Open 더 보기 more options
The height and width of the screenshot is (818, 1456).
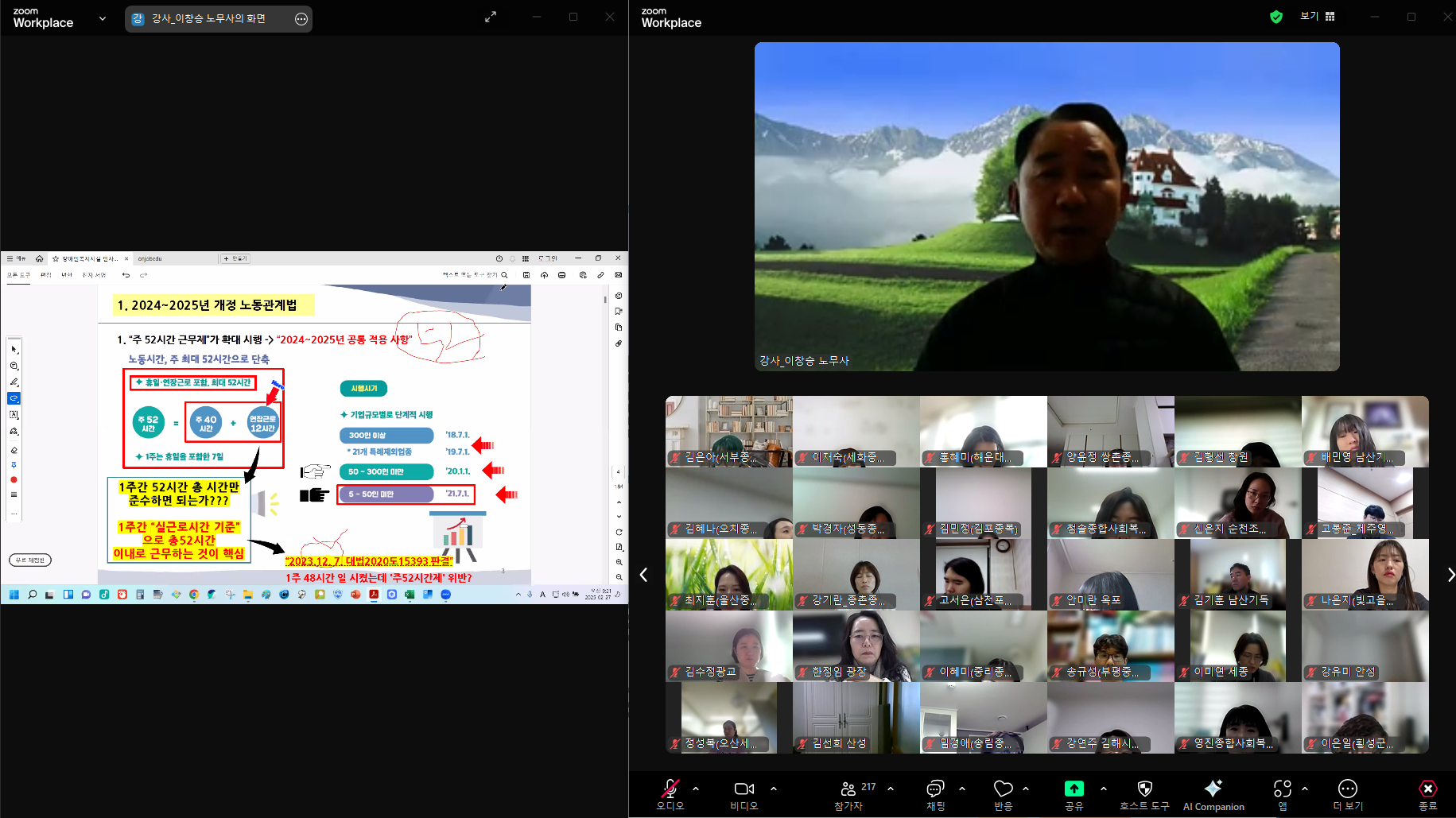coord(1348,793)
